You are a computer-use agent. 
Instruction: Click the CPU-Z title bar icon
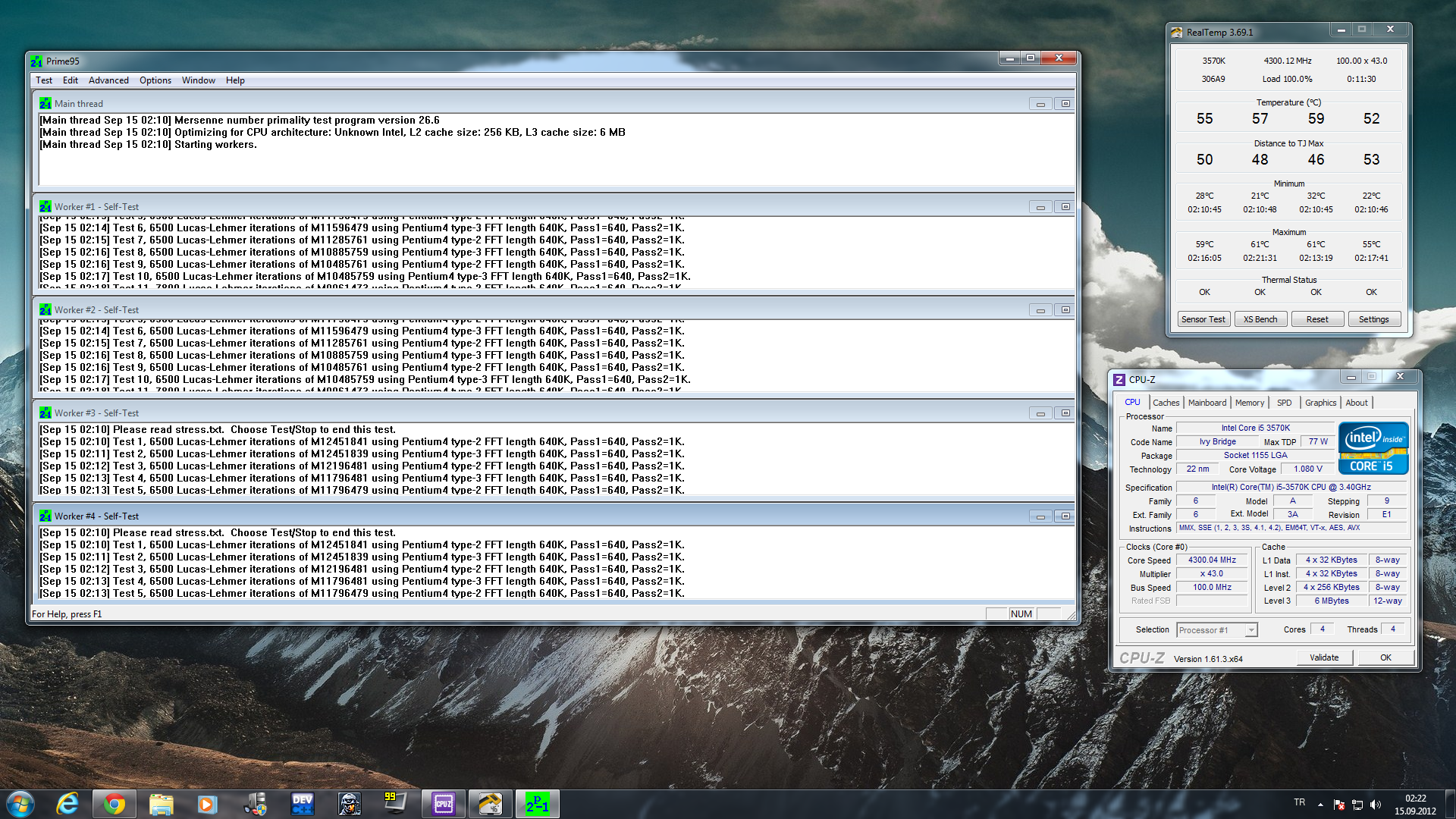pos(1119,380)
